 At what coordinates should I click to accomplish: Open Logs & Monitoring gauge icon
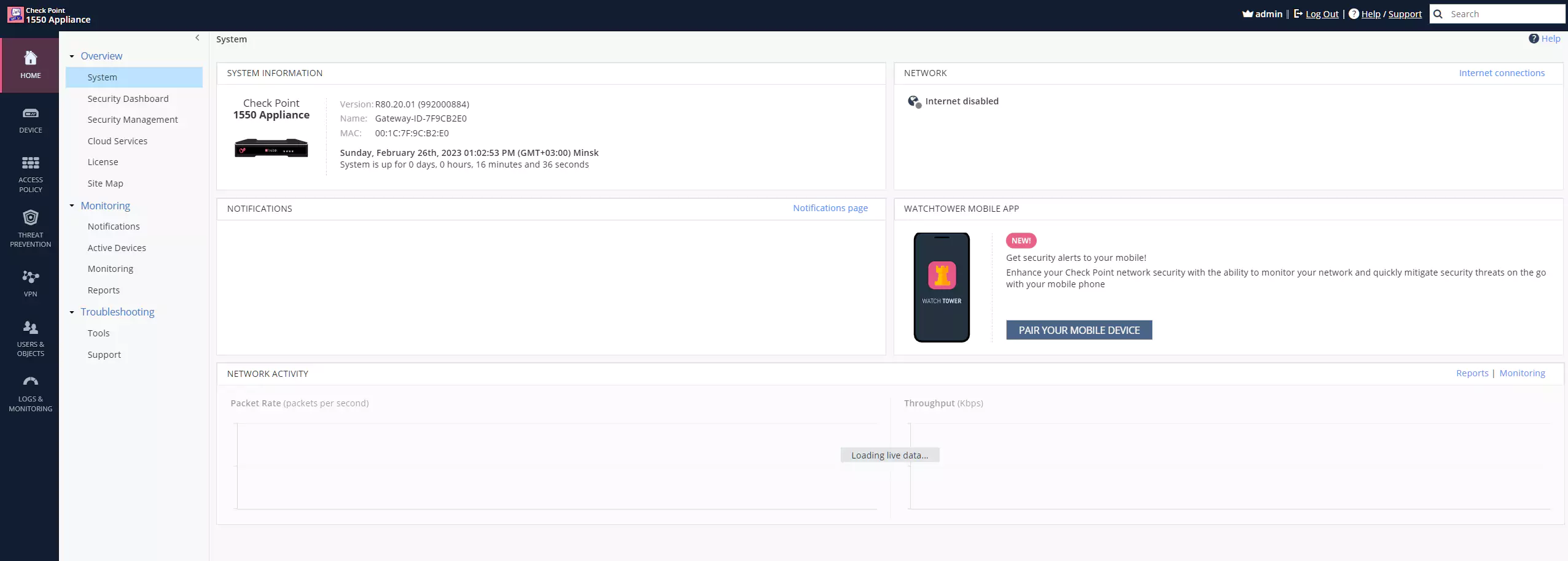coord(30,382)
